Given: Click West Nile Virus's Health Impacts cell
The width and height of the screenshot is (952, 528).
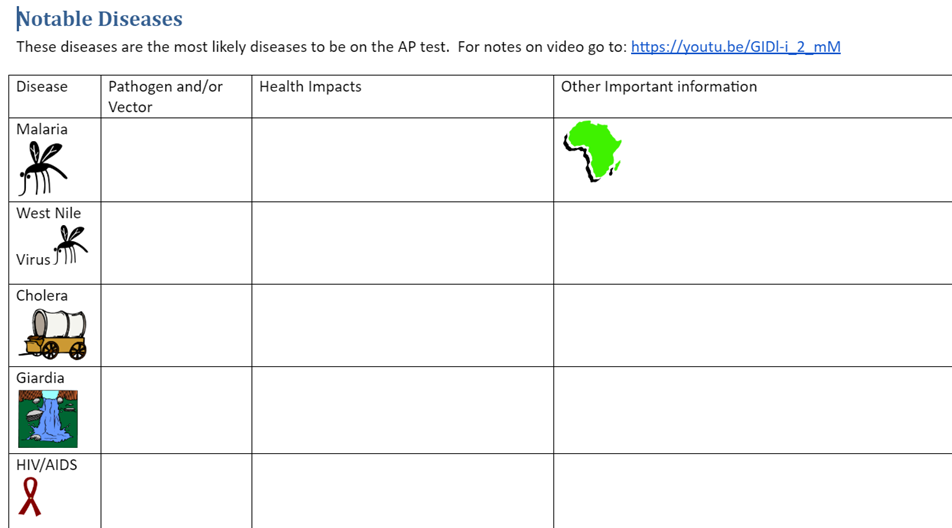Looking at the screenshot, I should 402,243.
